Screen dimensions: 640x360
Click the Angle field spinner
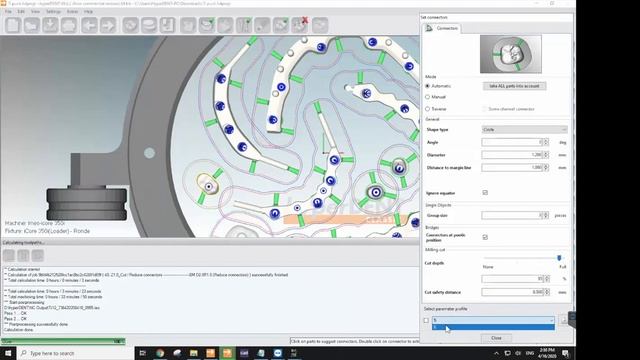[546, 142]
